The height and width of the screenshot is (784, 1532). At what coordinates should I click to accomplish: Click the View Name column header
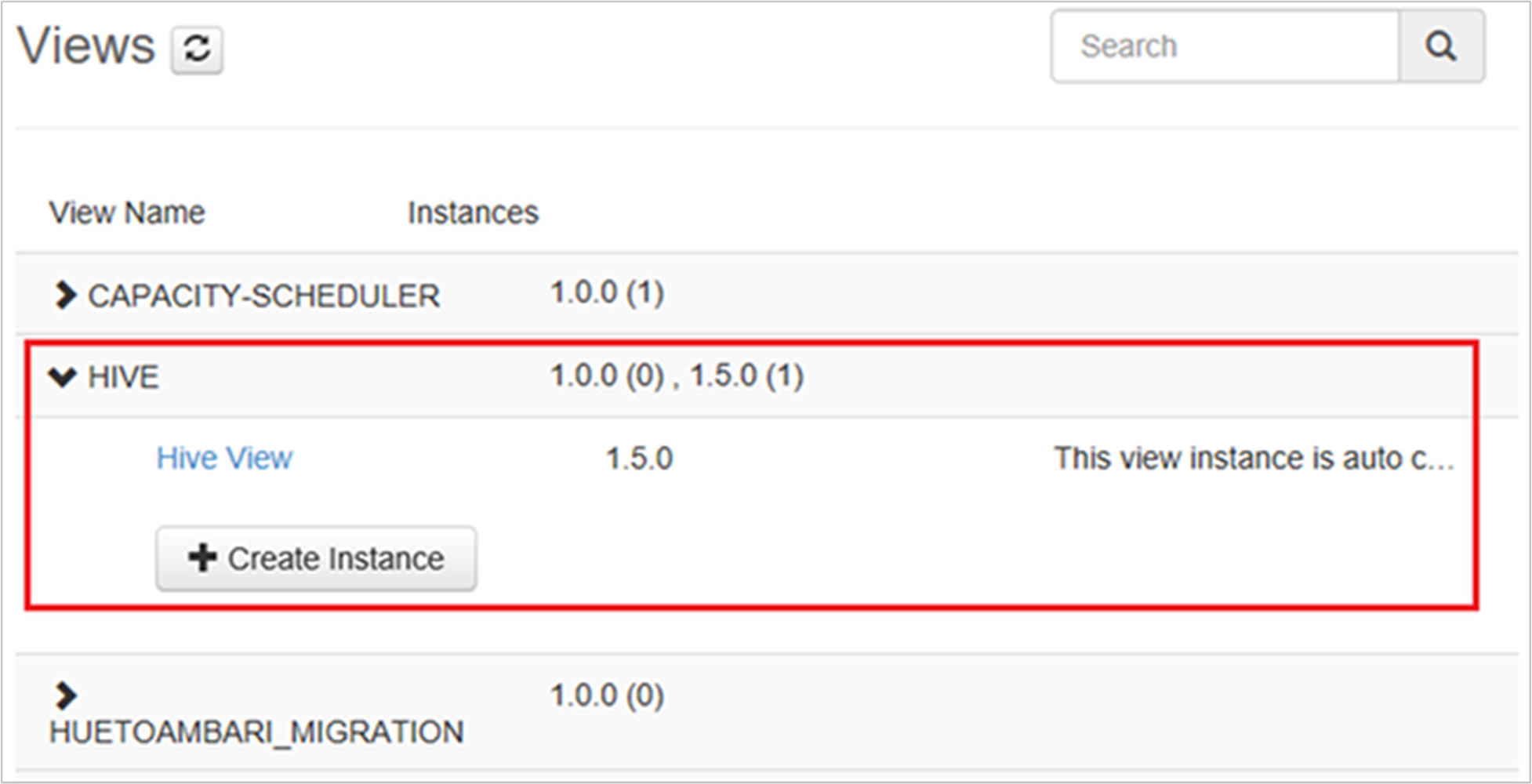click(x=127, y=212)
